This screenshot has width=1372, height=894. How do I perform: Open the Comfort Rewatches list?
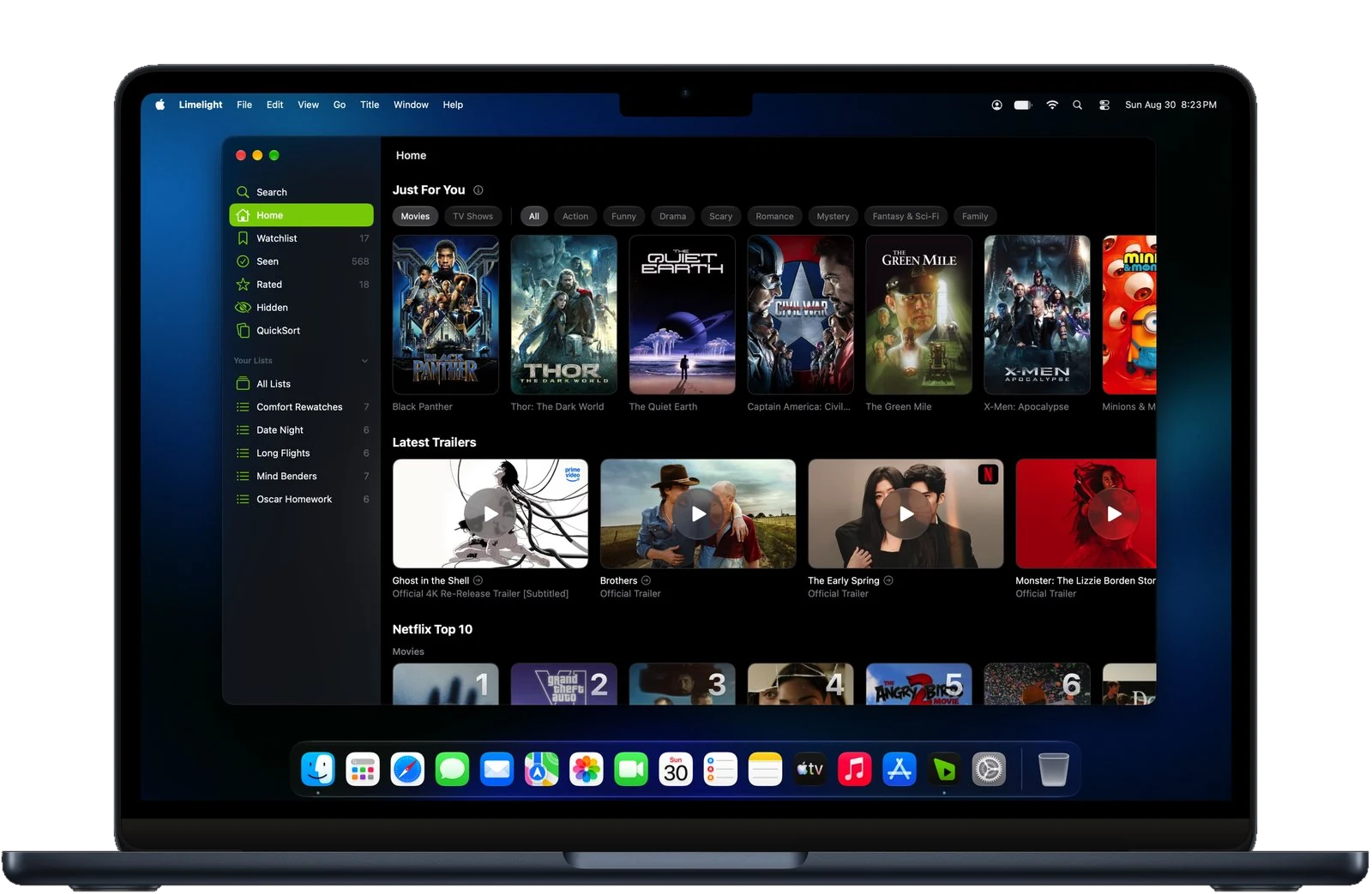coord(302,407)
